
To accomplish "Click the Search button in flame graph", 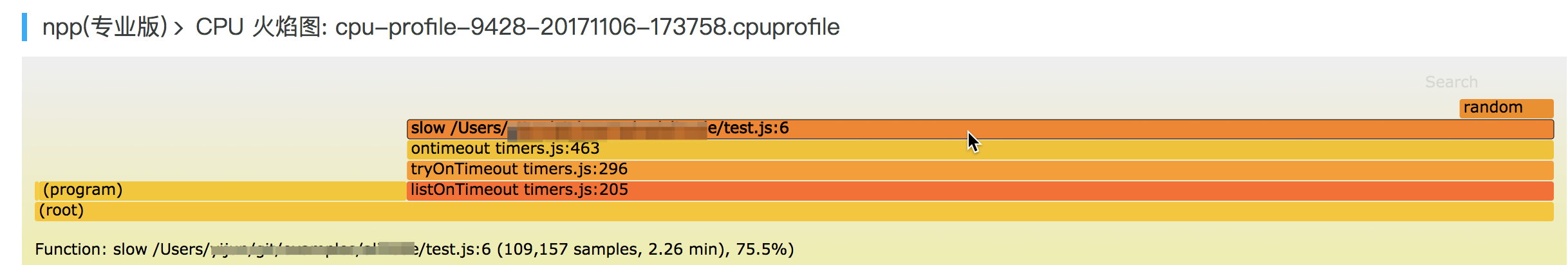I will (x=1451, y=82).
